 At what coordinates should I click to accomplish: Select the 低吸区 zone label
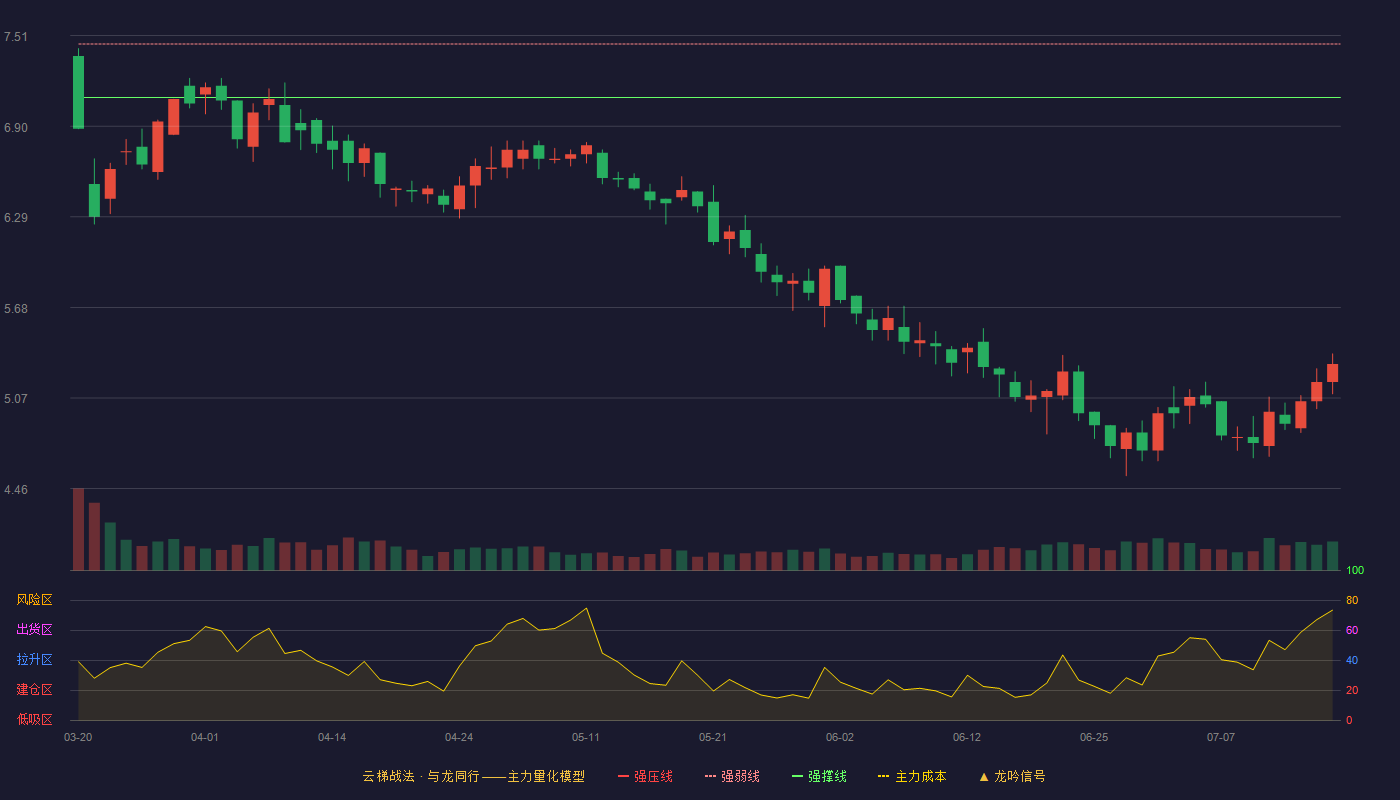[x=34, y=720]
